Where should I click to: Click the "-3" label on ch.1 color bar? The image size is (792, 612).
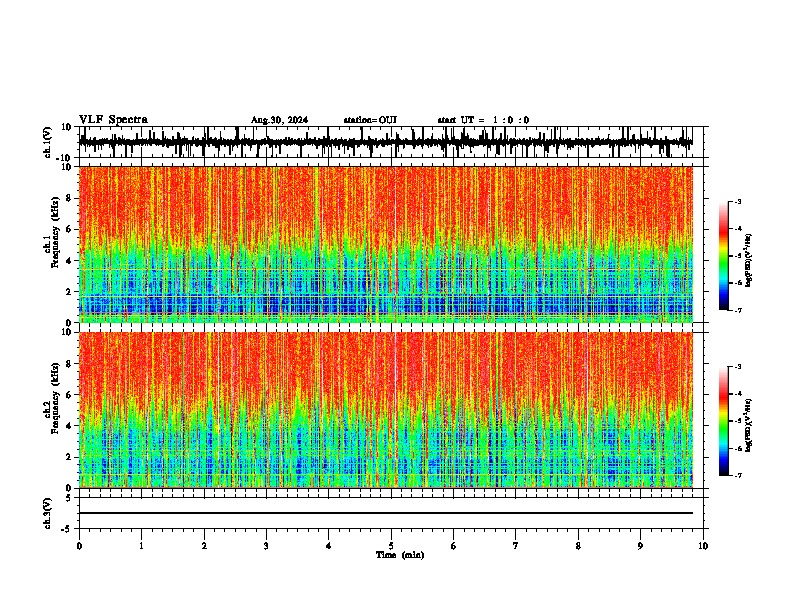click(x=737, y=201)
